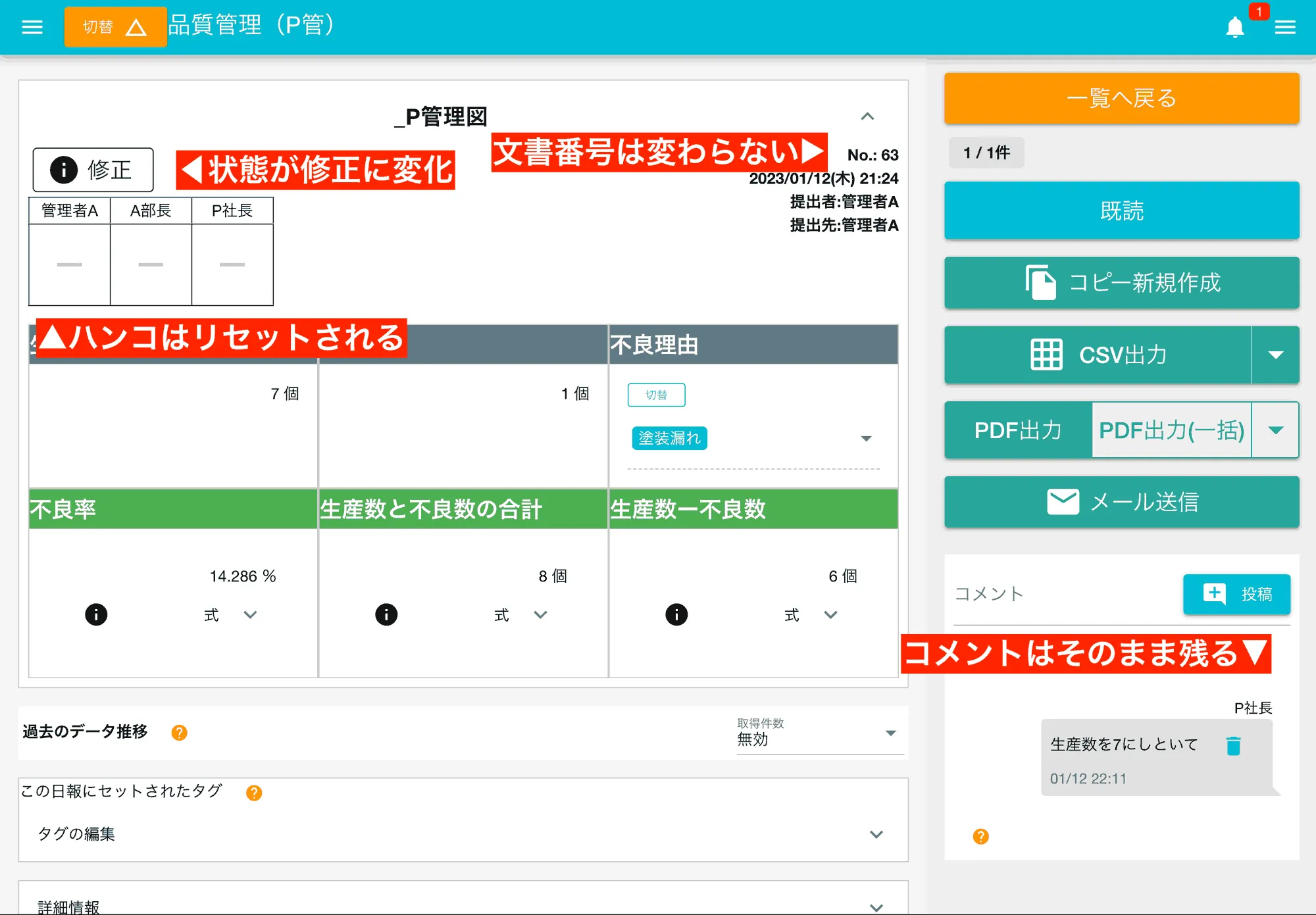The height and width of the screenshot is (915, 1316).
Task: Collapse the _P管理図 panel with the chevron
Action: (x=868, y=116)
